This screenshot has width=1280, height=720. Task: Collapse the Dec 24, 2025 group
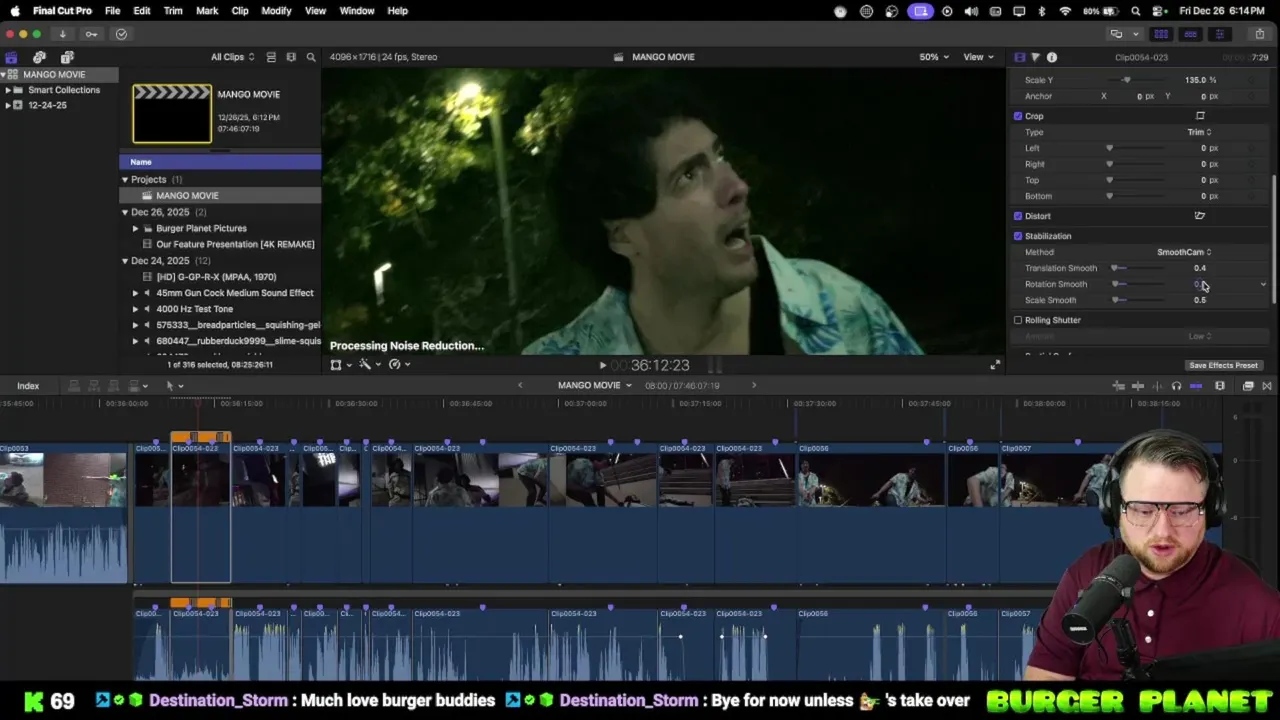125,261
